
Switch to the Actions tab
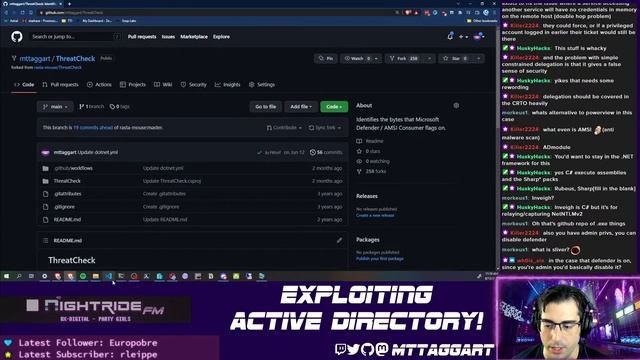click(99, 84)
